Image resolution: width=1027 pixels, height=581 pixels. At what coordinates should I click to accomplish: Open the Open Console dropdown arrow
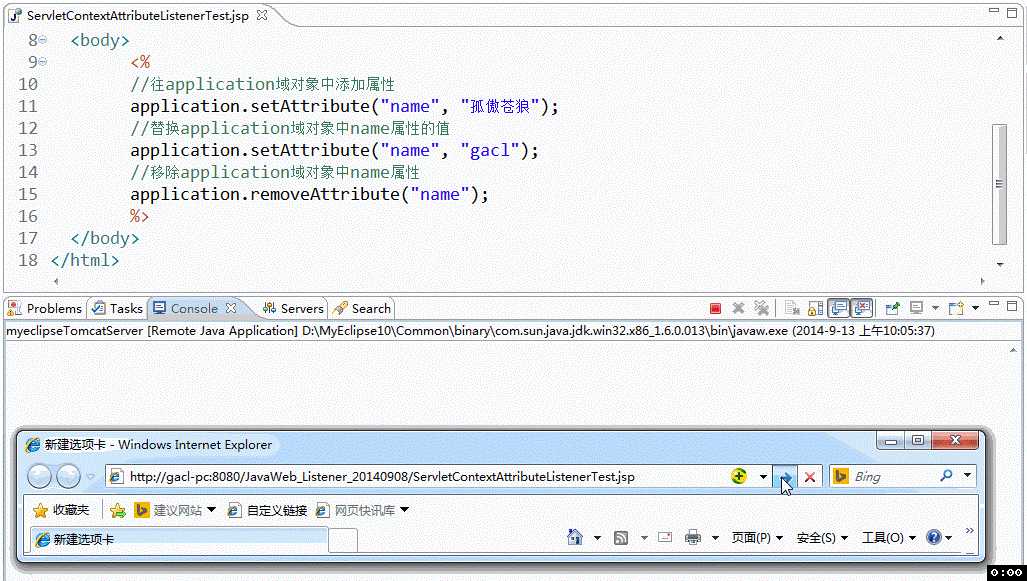click(x=975, y=308)
